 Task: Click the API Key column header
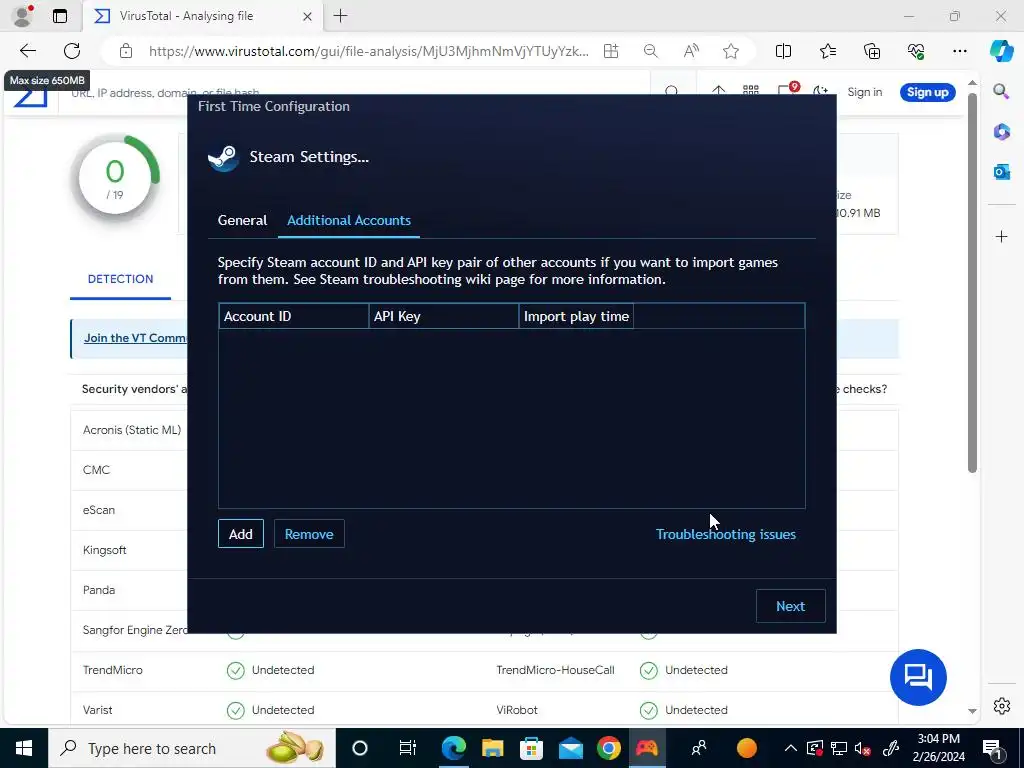pyautogui.click(x=444, y=316)
